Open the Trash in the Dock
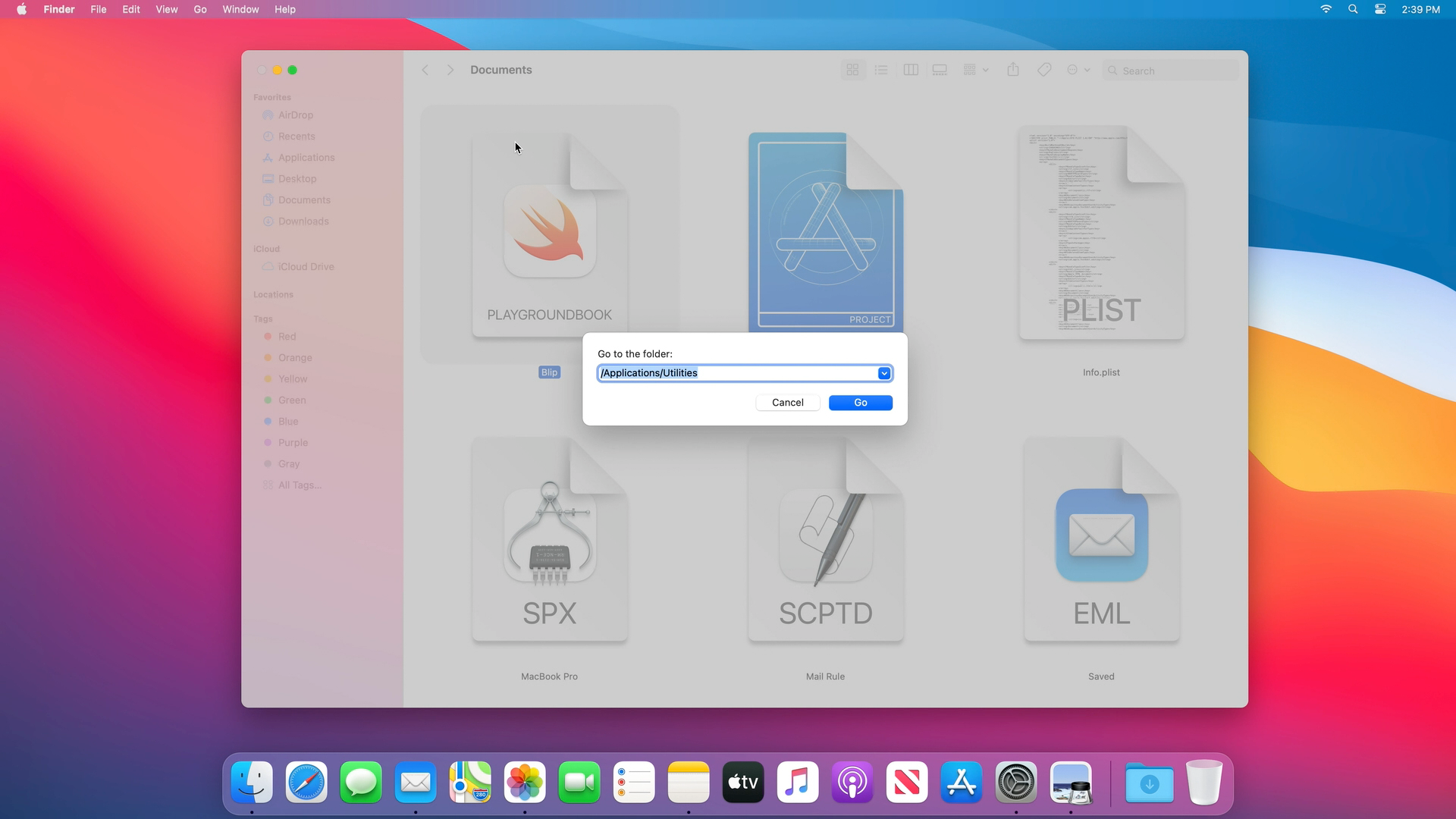 [1204, 782]
